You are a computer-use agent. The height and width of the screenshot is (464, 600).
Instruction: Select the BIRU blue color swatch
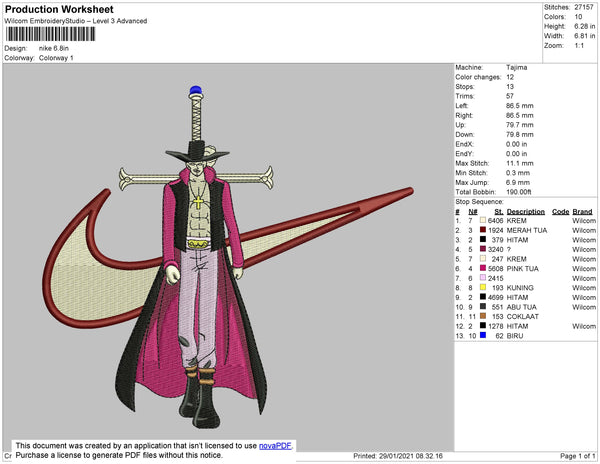point(483,335)
